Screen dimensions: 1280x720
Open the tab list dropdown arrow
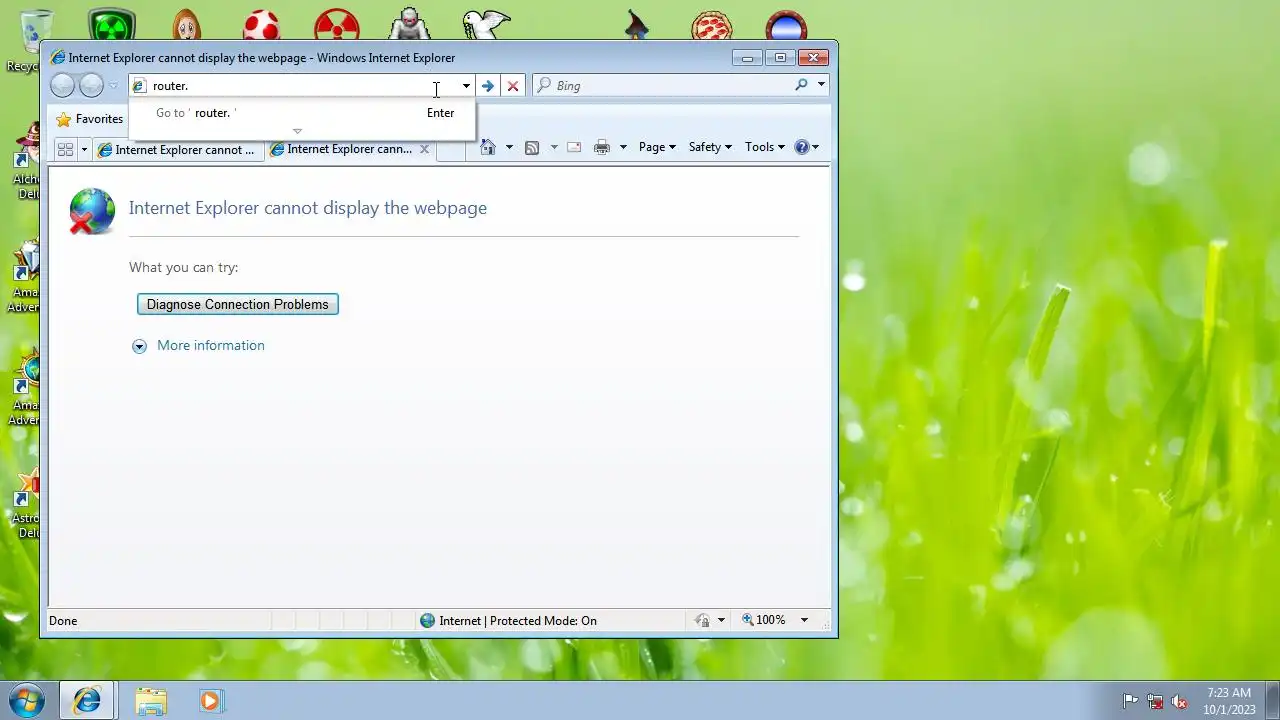84,149
